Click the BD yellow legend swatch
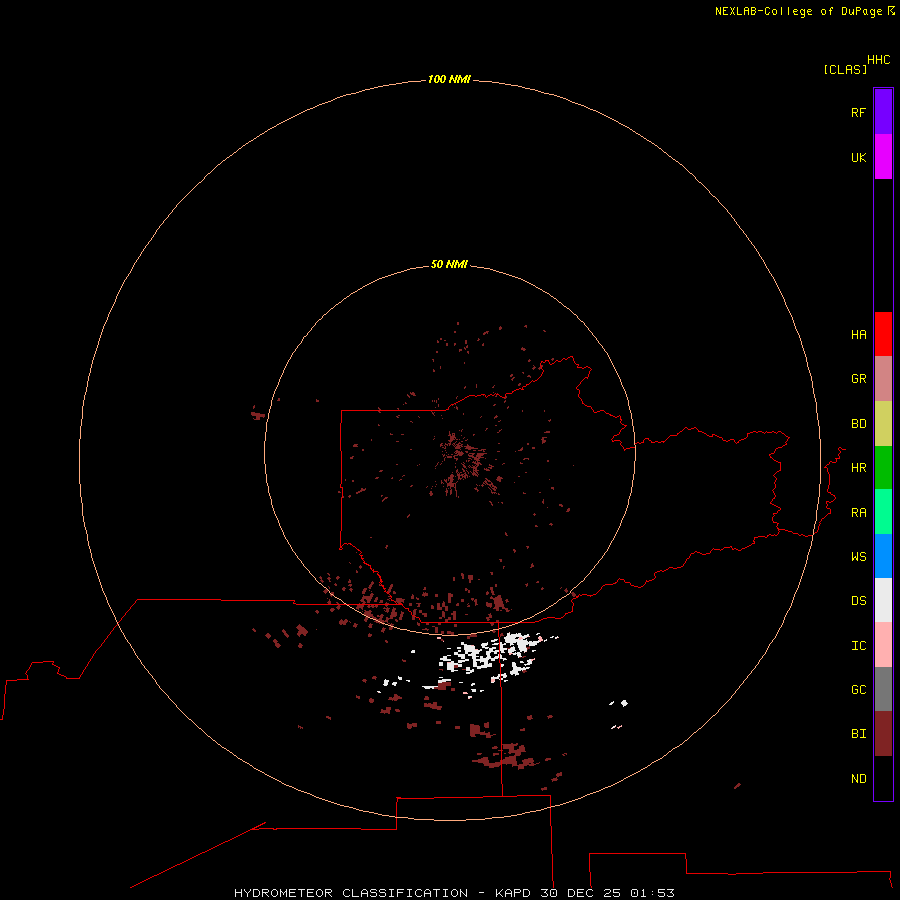 pos(883,424)
